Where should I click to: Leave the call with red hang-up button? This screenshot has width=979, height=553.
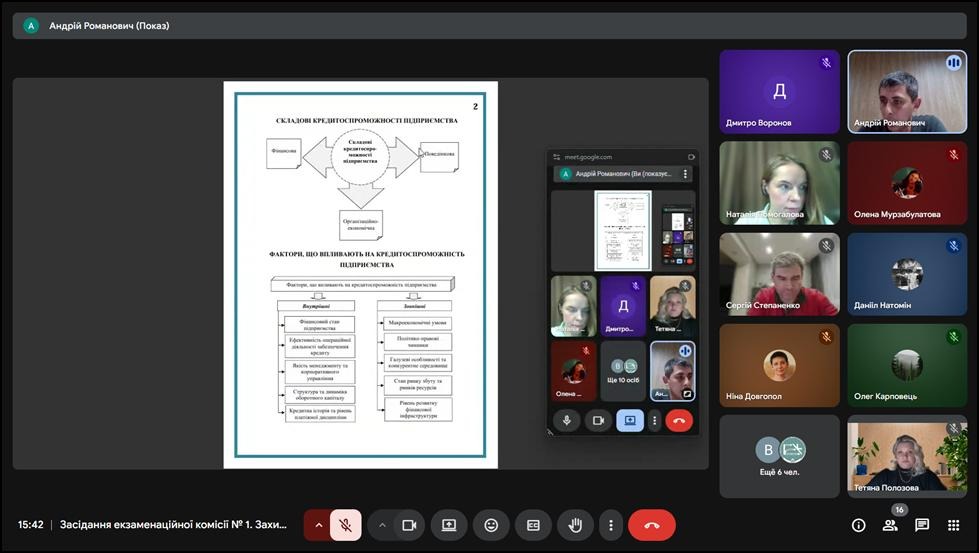[x=652, y=525]
